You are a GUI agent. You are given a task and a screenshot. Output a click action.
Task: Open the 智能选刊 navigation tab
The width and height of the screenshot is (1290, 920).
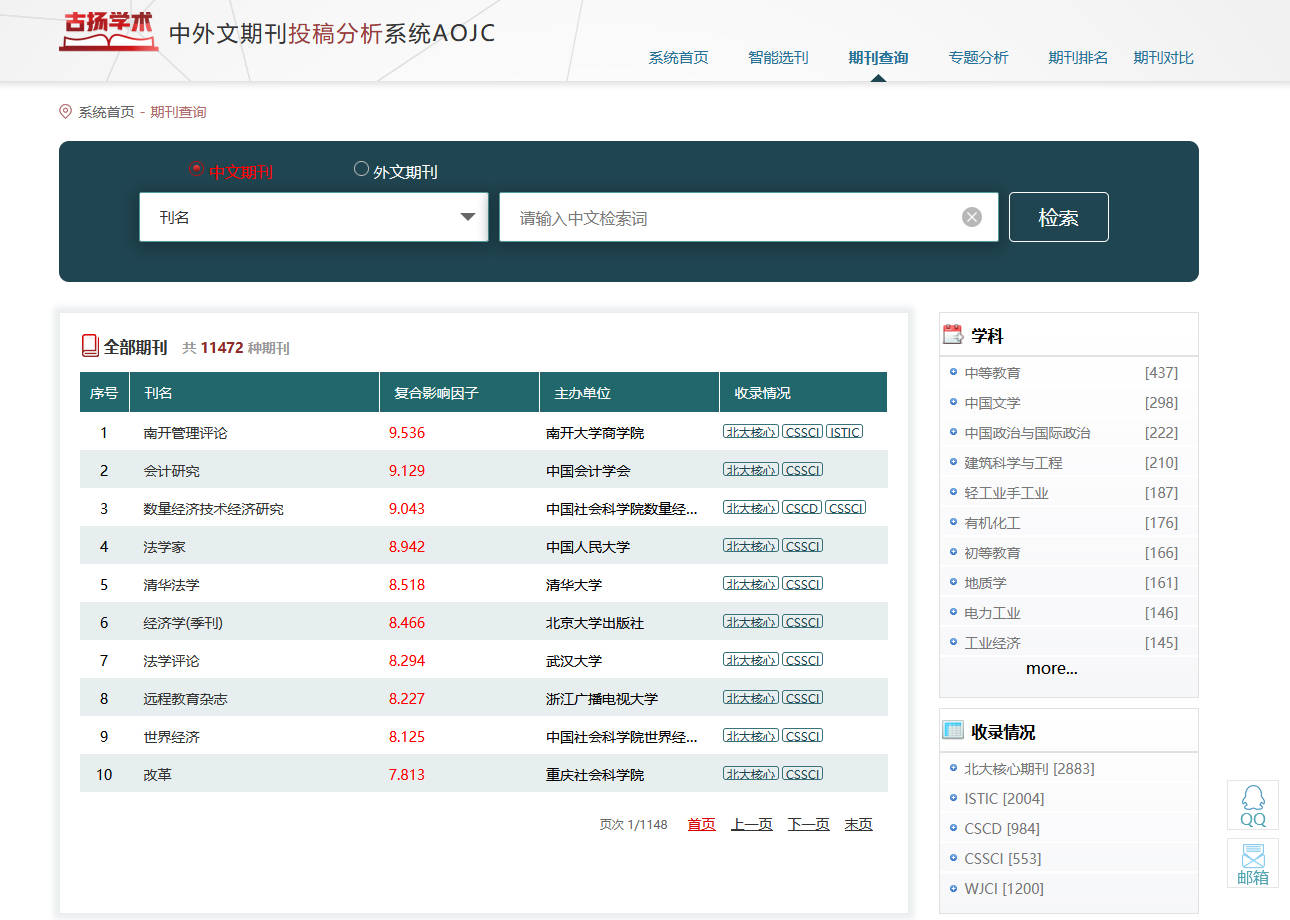coord(777,58)
